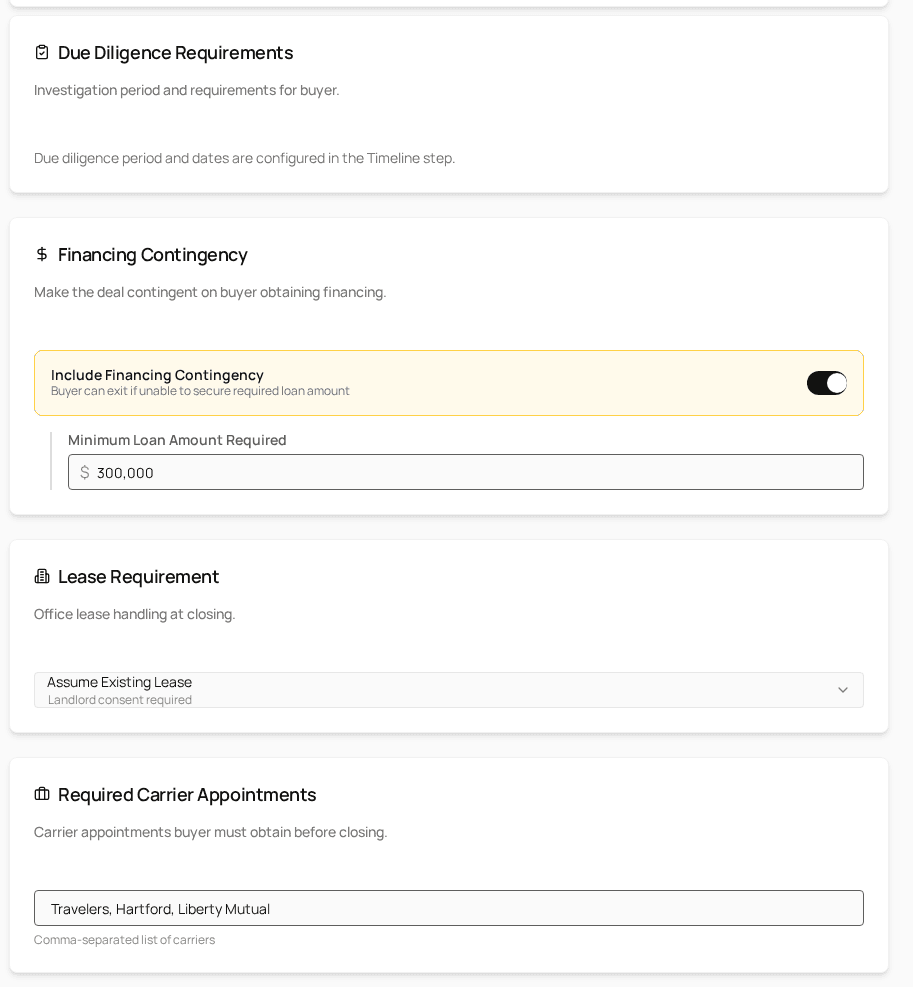Click the Minimum Loan Amount Required label
Screen dimensions: 913x987
coord(177,440)
